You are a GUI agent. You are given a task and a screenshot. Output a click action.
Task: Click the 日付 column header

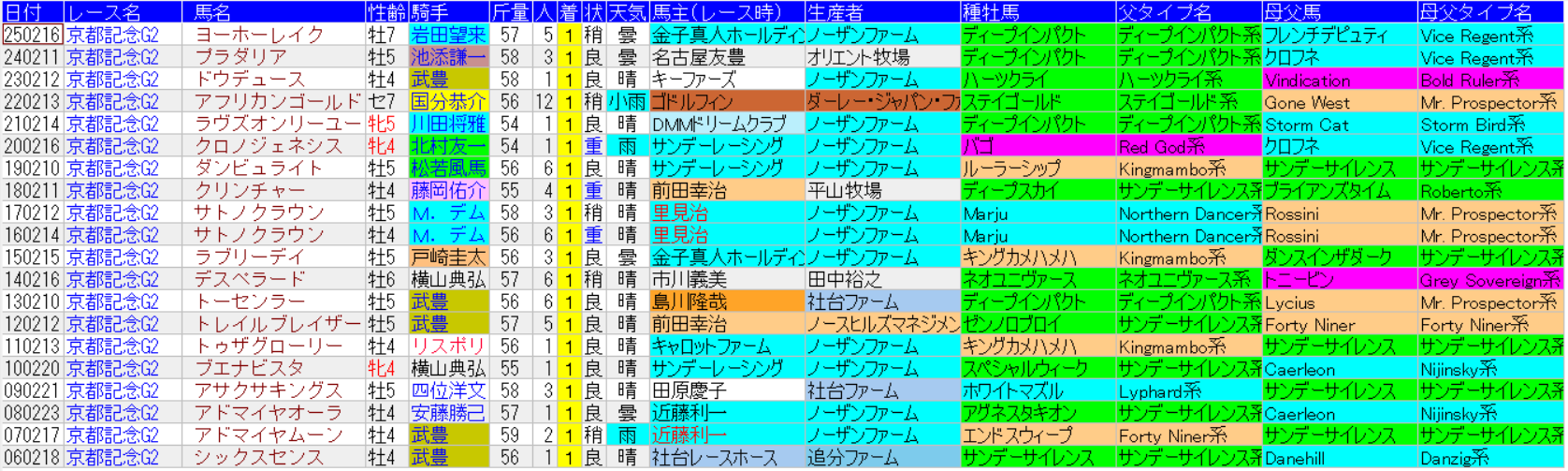point(24,12)
